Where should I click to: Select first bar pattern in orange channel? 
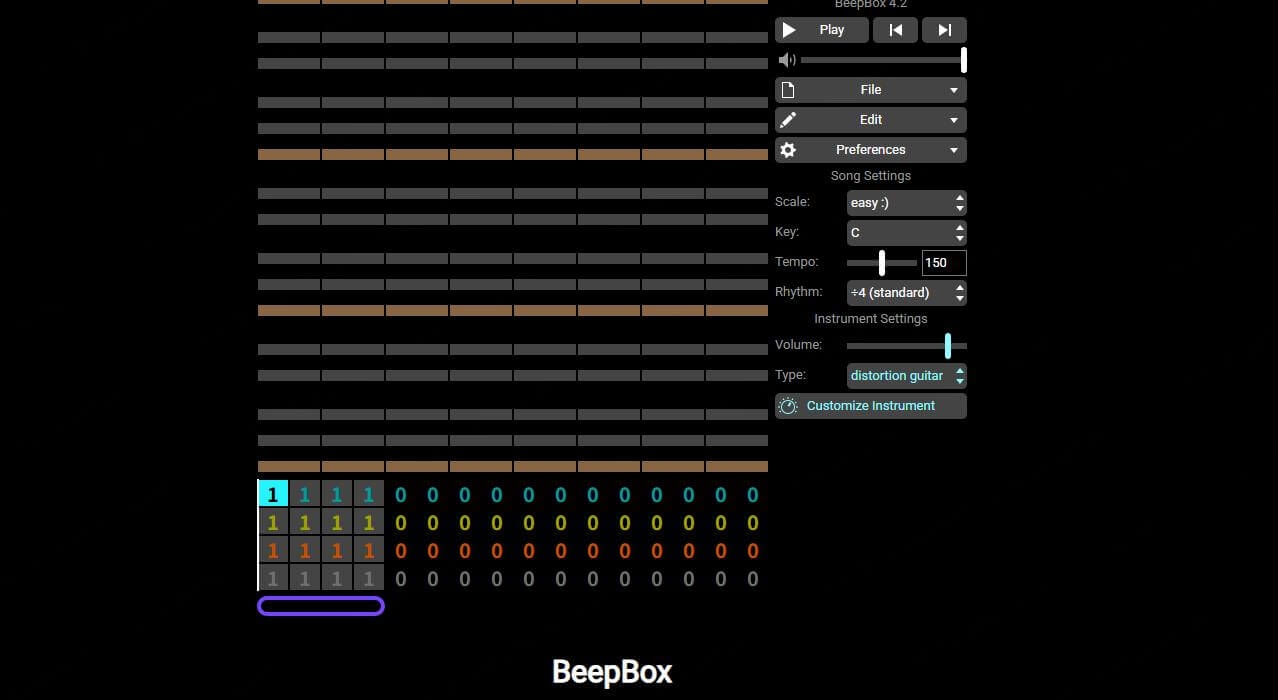point(273,550)
